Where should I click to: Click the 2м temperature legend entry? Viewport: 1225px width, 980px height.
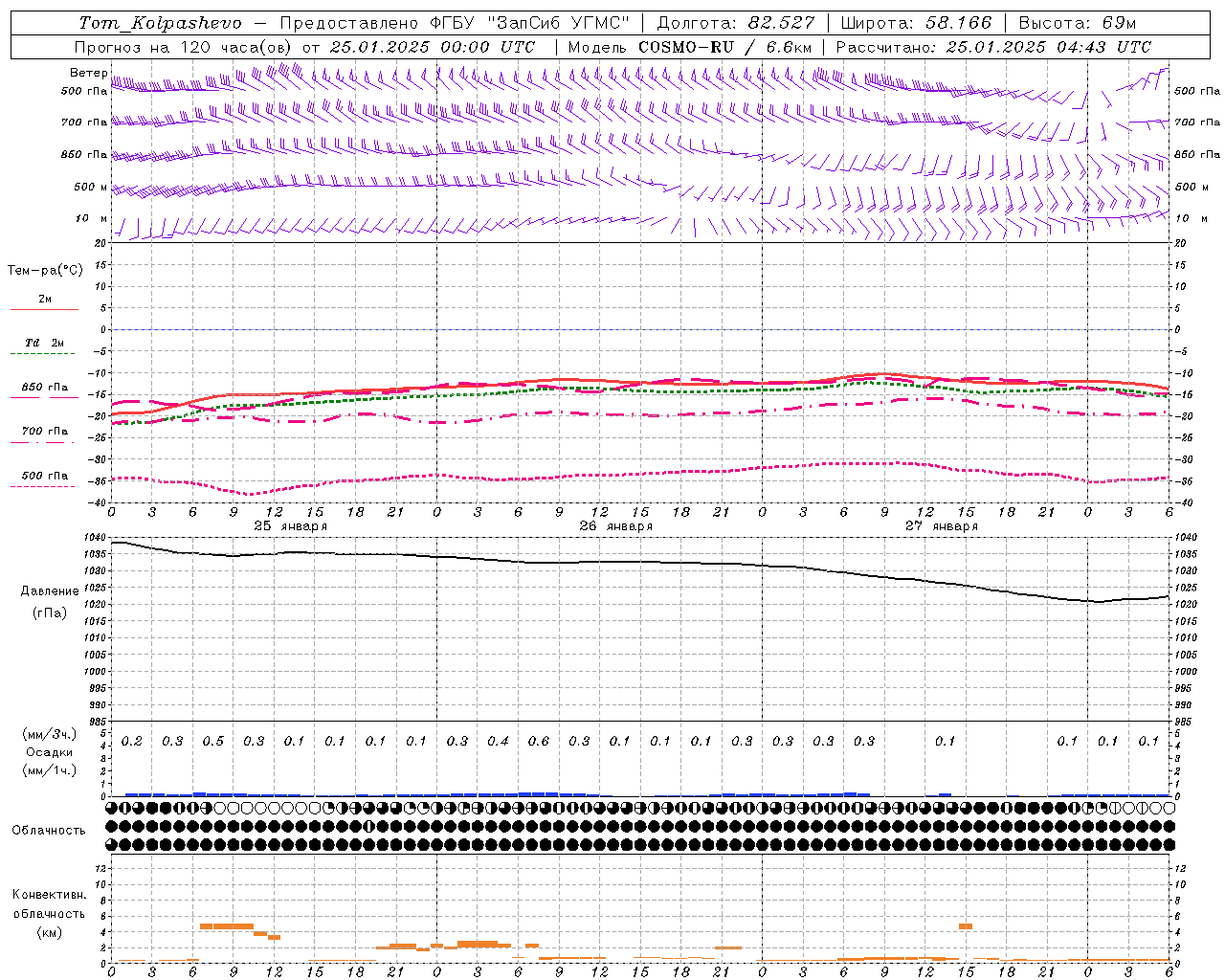45,299
